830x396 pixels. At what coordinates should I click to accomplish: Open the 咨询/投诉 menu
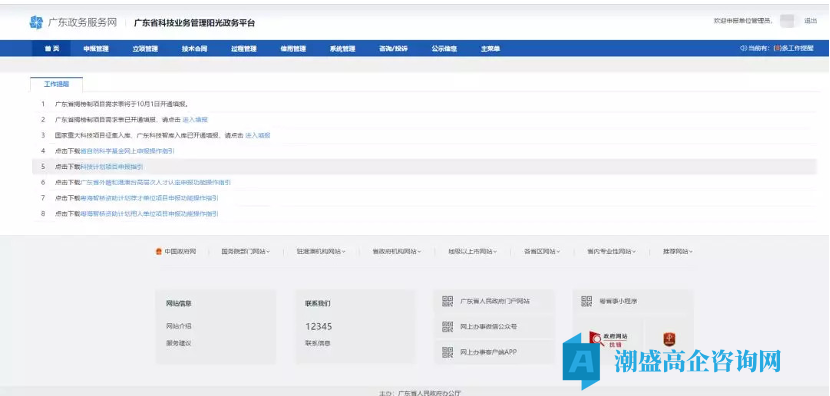point(393,49)
